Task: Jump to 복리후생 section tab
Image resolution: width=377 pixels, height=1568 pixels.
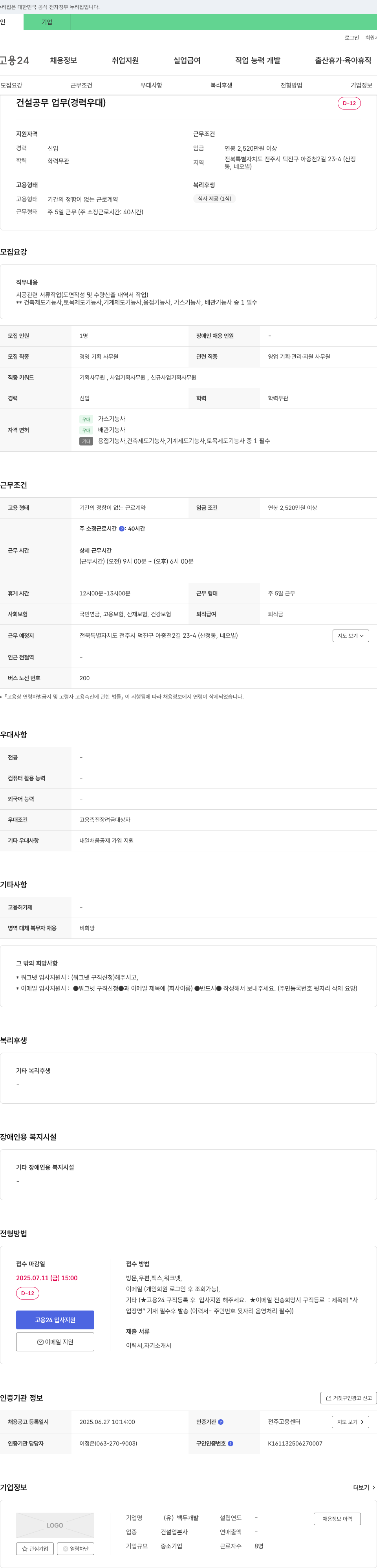Action: coord(221,85)
